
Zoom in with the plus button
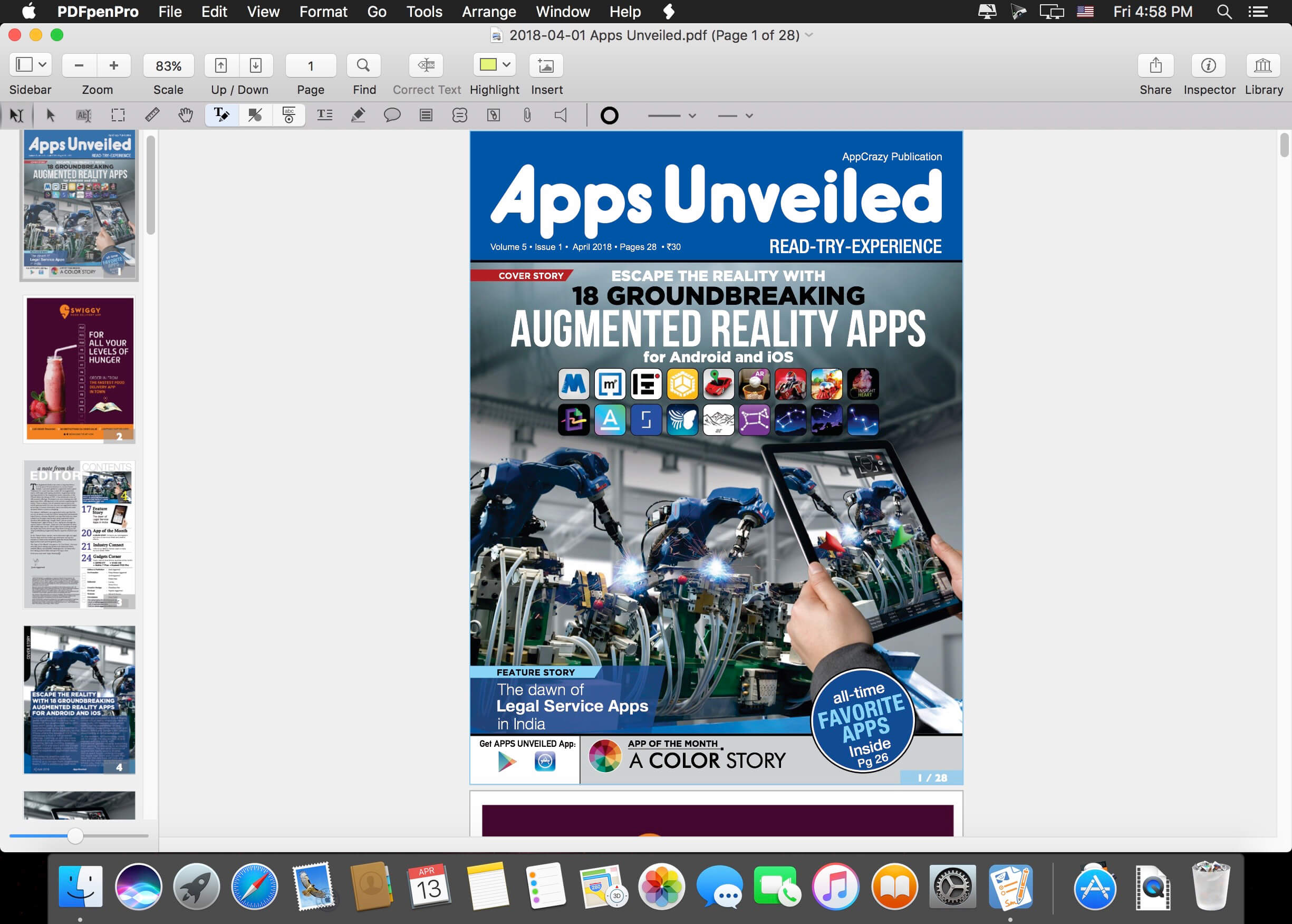114,65
